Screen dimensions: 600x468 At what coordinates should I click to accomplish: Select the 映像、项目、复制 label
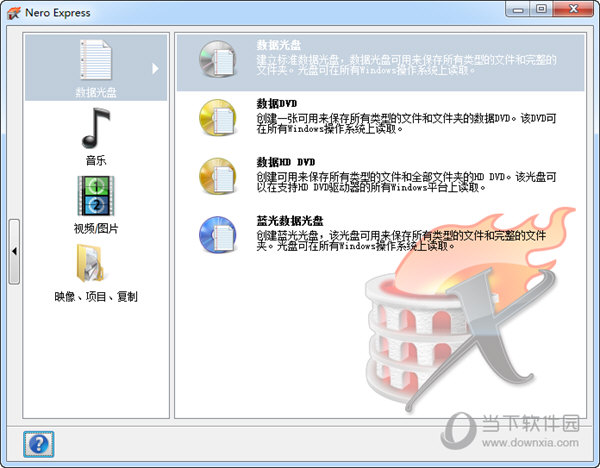pos(96,297)
